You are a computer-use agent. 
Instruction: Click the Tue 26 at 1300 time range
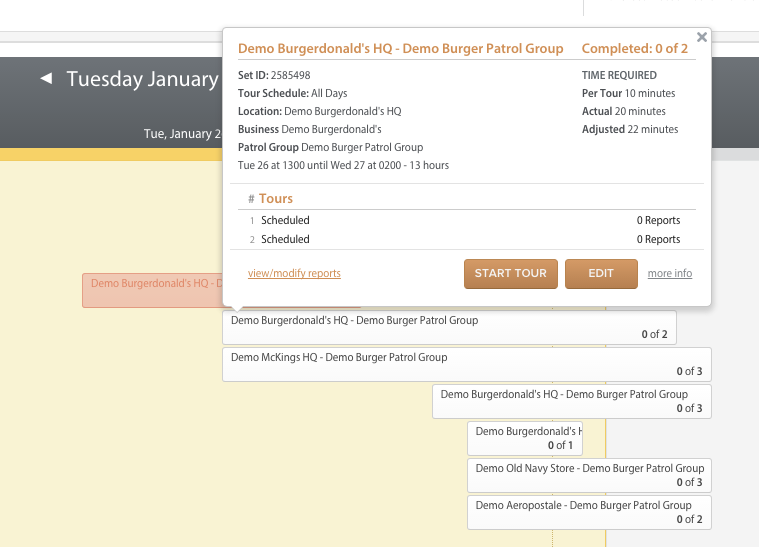pos(343,165)
